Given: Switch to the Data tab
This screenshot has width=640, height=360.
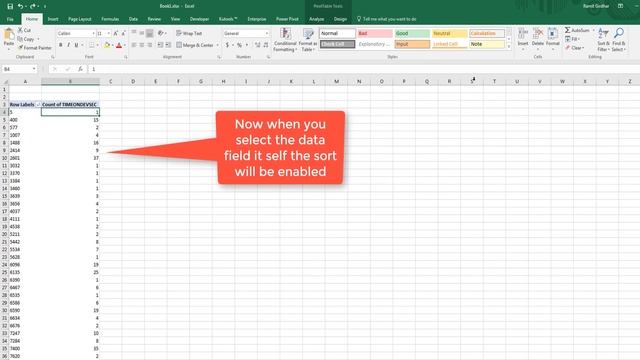Looking at the screenshot, I should (133, 19).
